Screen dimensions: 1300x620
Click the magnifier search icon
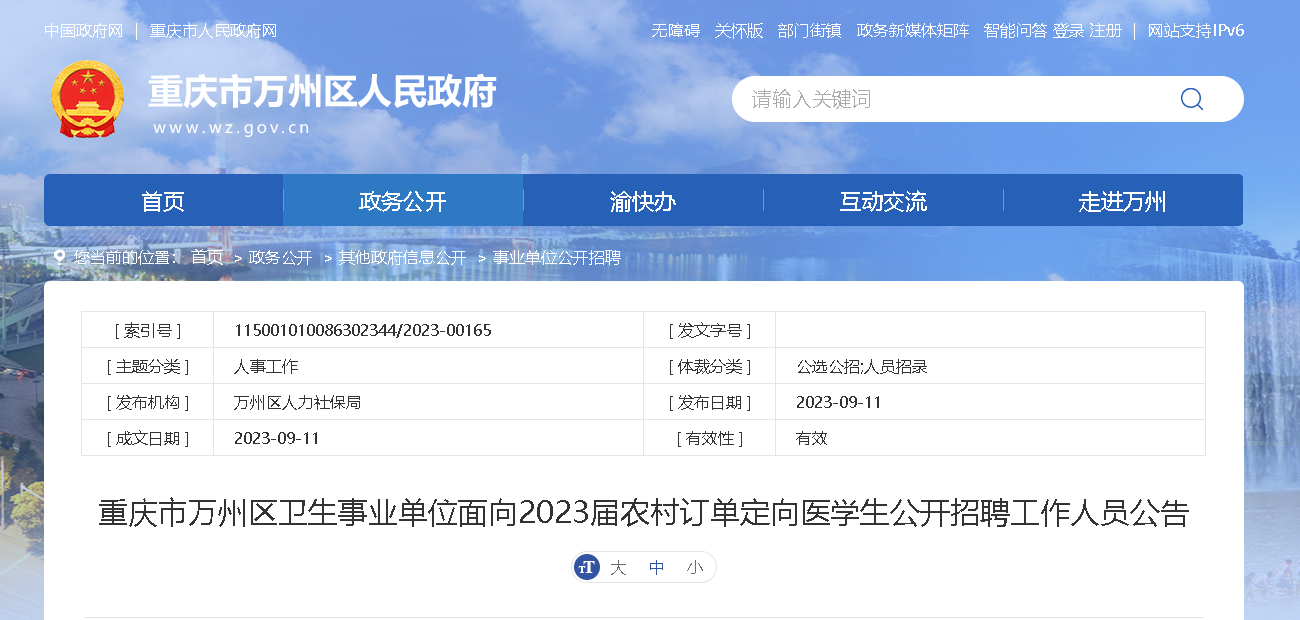(x=1191, y=99)
